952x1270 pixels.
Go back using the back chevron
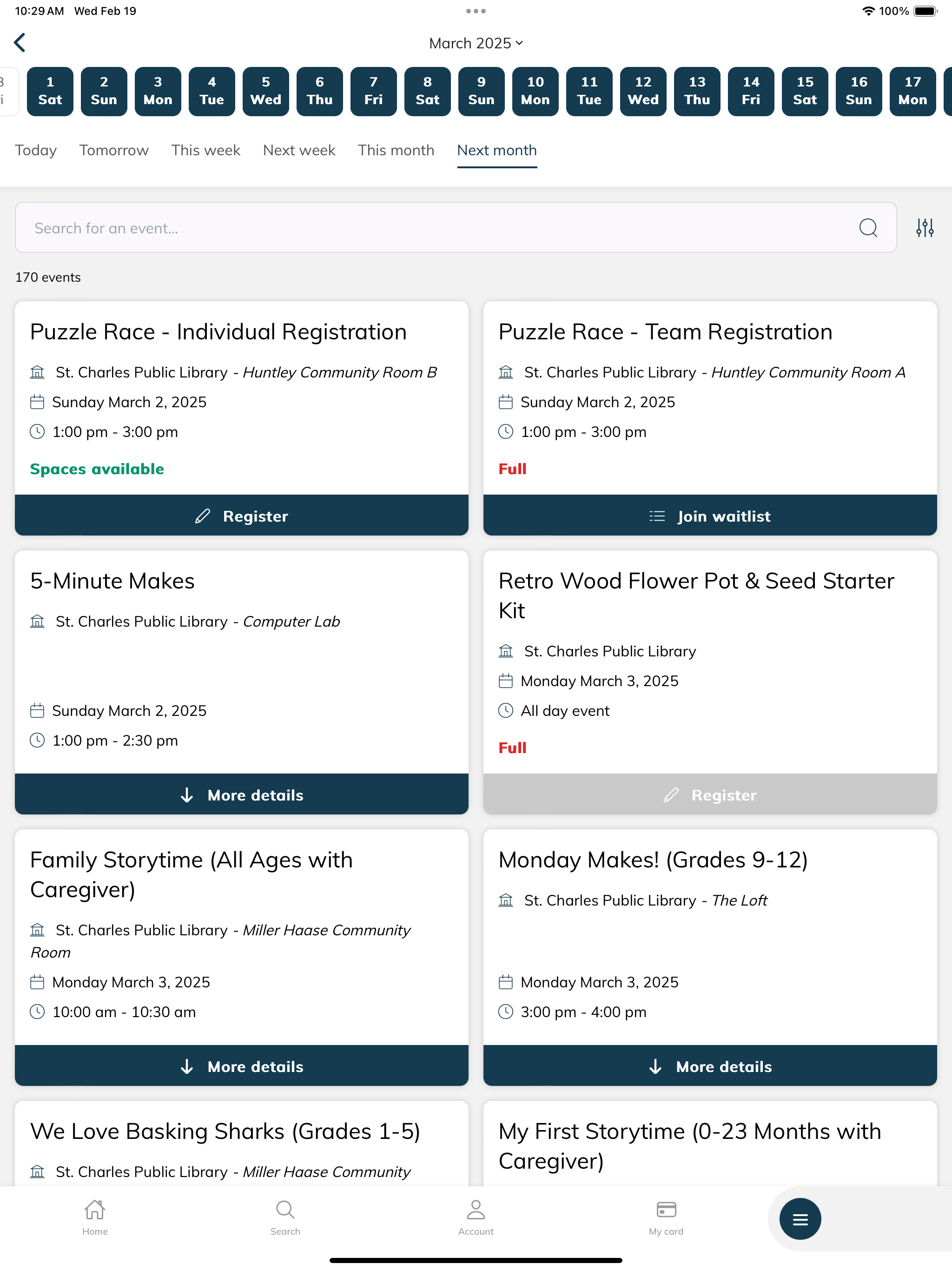tap(20, 42)
